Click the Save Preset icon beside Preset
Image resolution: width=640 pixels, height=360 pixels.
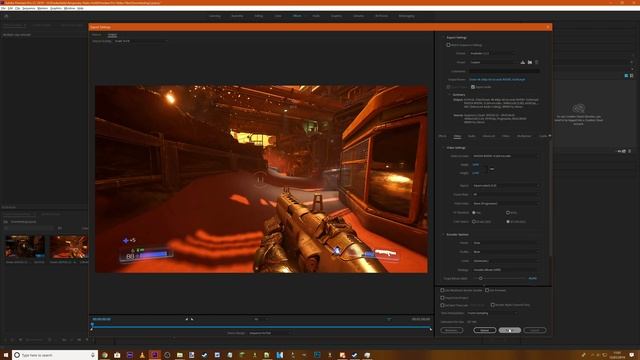(523, 62)
